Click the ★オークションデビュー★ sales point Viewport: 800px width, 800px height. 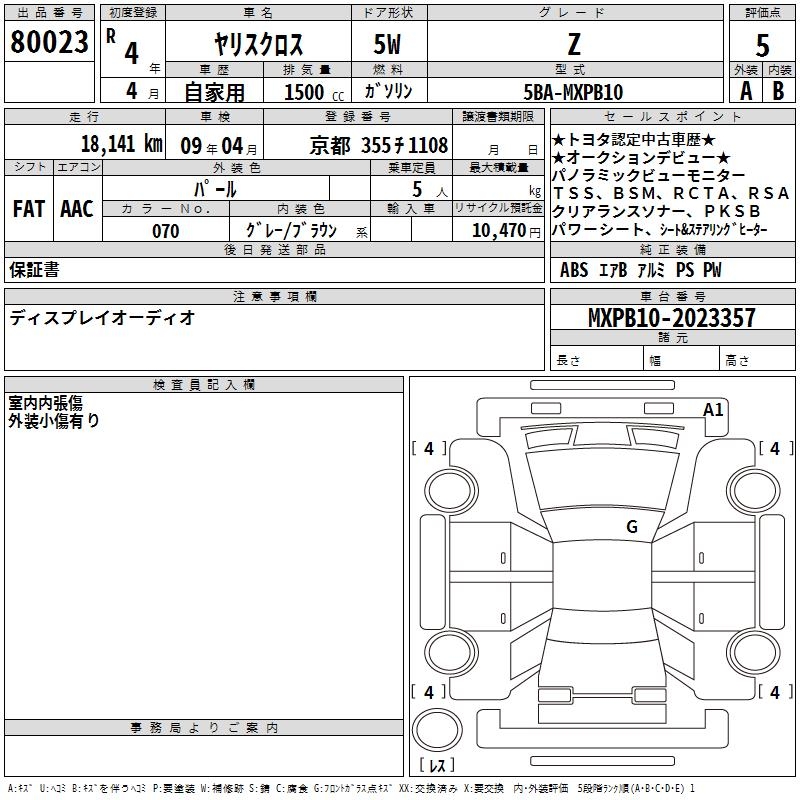click(x=641, y=158)
